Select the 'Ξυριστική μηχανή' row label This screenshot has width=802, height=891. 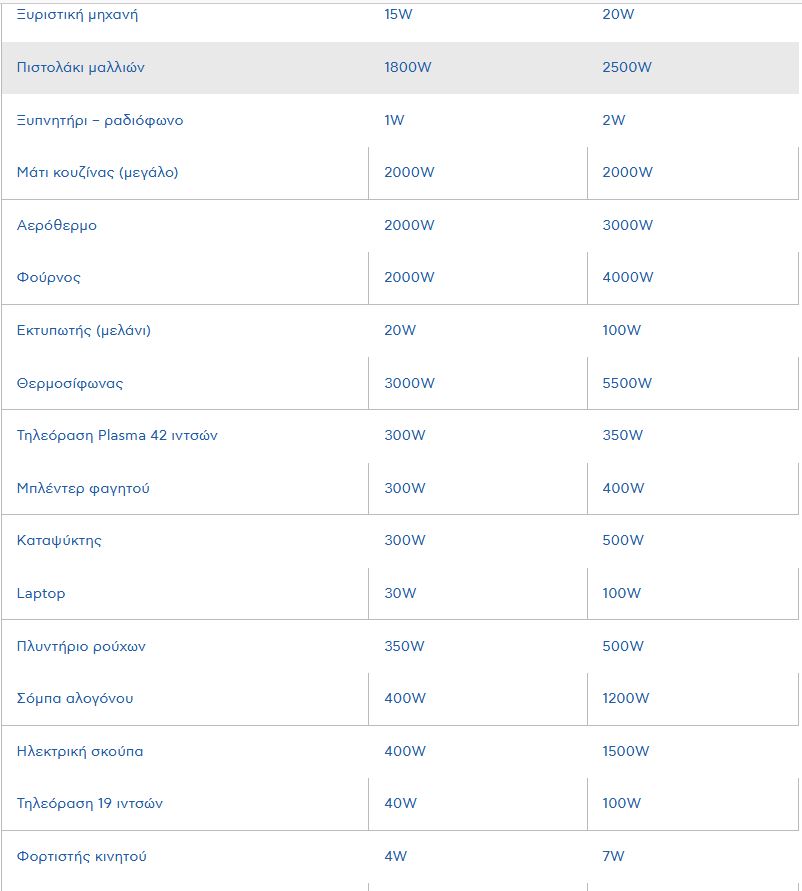click(77, 15)
